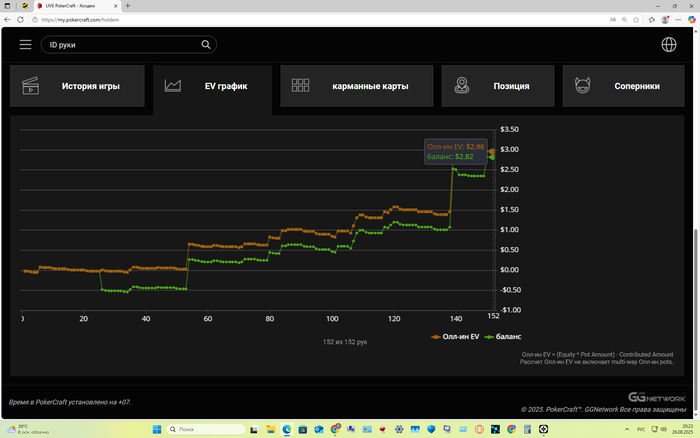Click the "-$1.00" y-axis label
Viewport: 700px width, 438px height.
click(x=510, y=310)
